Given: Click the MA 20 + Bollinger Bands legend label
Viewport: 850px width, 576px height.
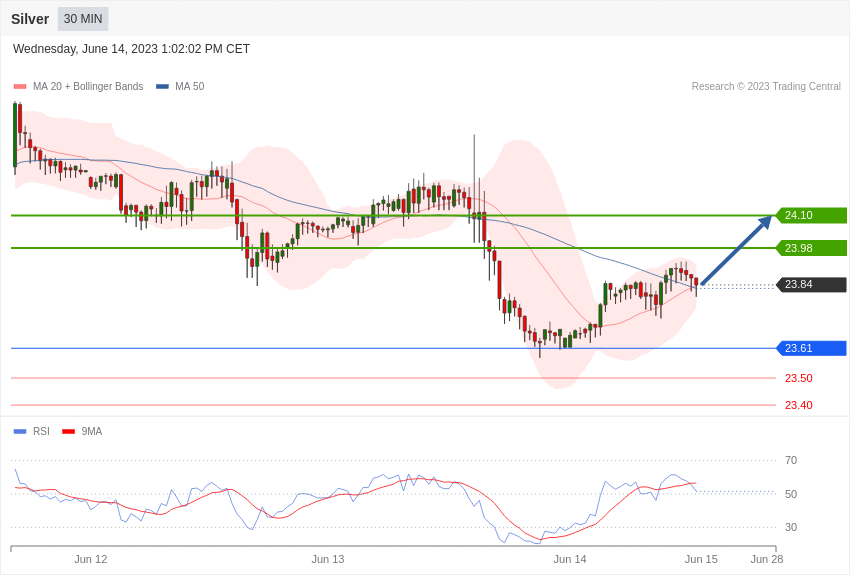Looking at the screenshot, I should [x=88, y=86].
